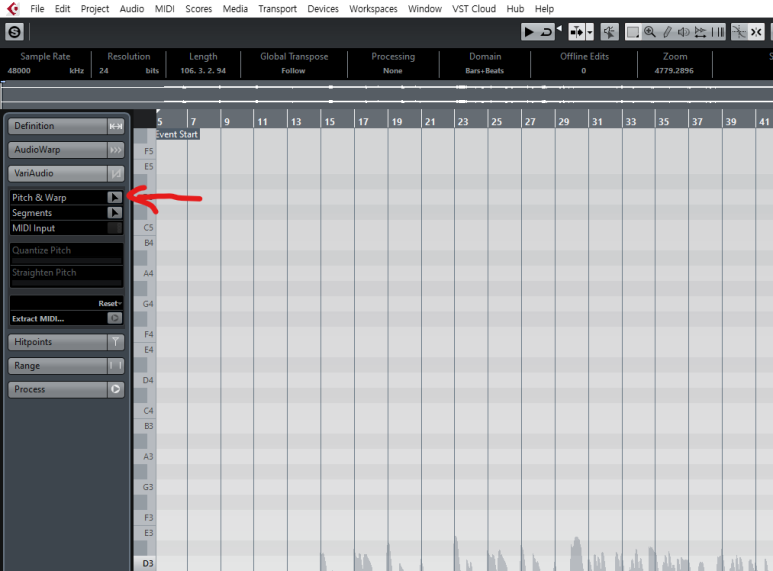Click the Cubase logo icon
Viewport: 773px width, 571px height.
(13, 8)
